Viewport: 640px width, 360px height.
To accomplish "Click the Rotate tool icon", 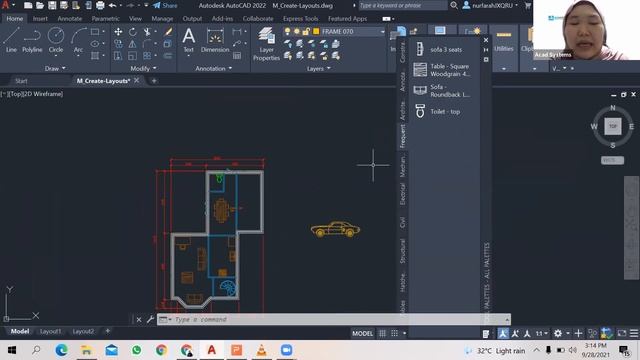I will tap(133, 32).
